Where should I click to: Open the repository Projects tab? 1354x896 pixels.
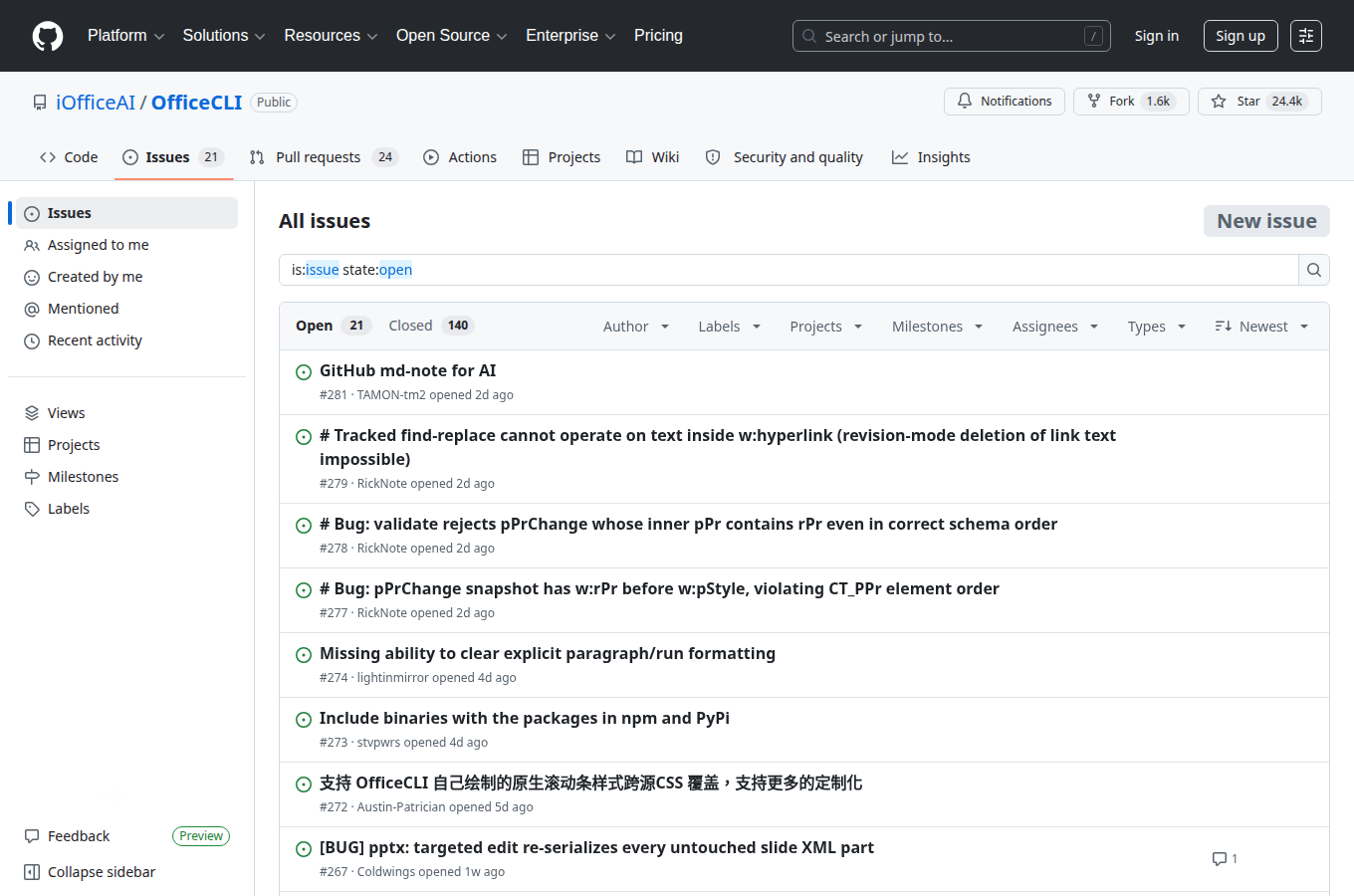pos(562,157)
